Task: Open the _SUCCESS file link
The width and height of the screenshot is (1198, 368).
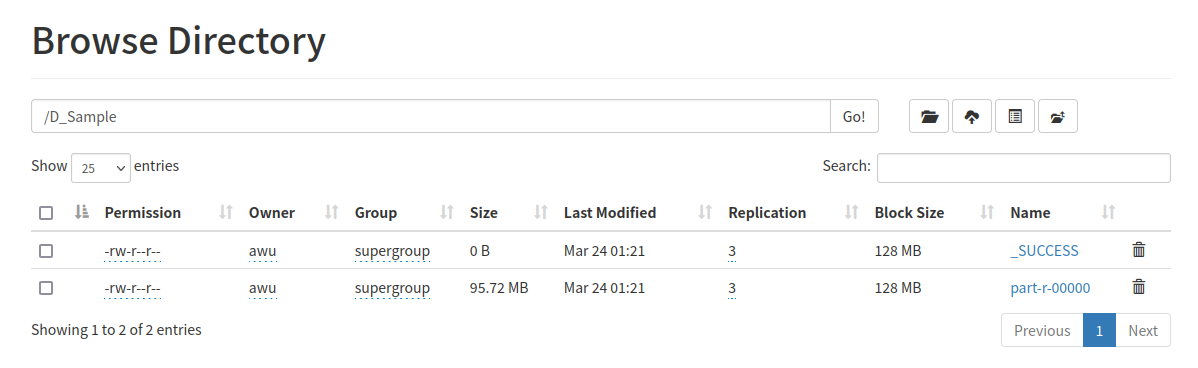Action: 1044,250
